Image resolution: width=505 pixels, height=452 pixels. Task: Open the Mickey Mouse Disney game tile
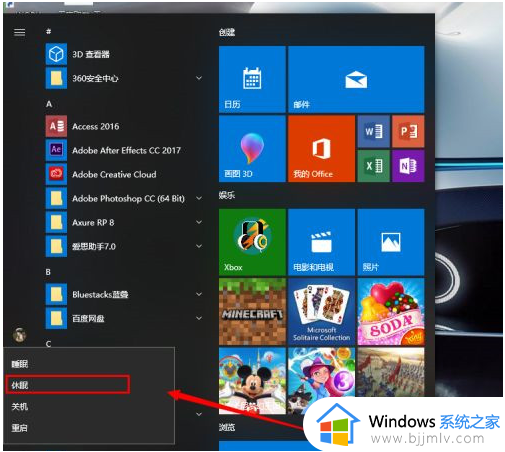[252, 381]
